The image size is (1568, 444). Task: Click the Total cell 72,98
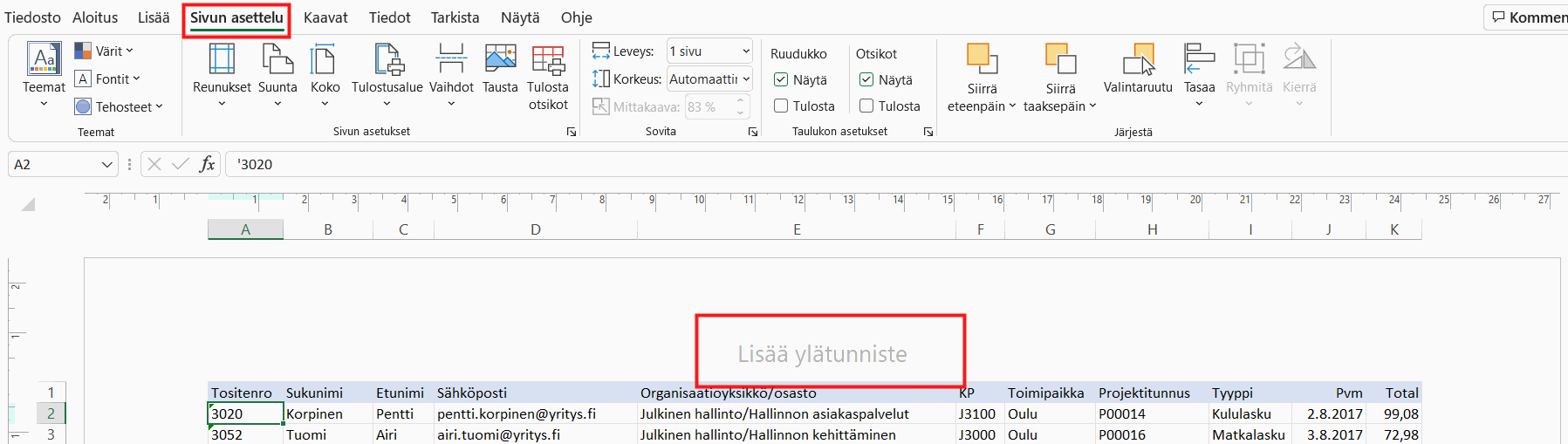pyautogui.click(x=1394, y=434)
